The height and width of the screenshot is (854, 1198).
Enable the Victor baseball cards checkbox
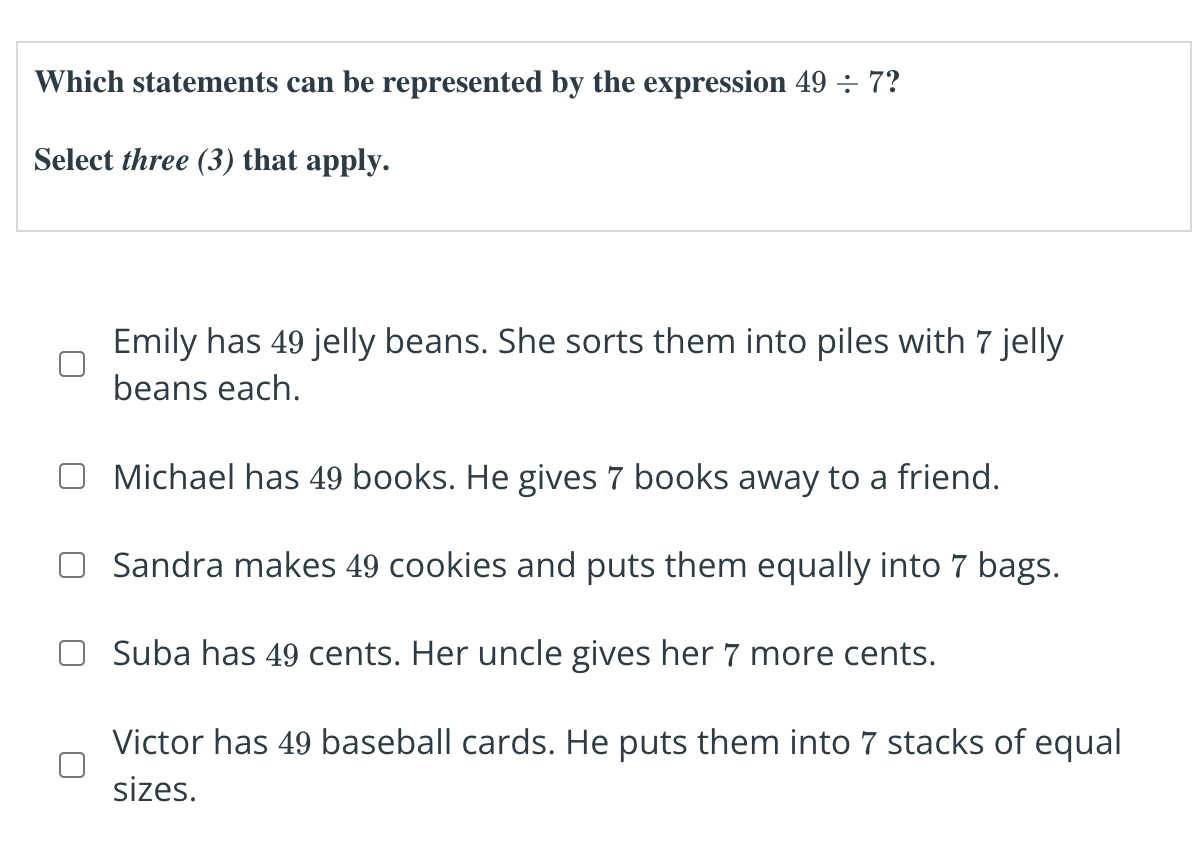[69, 766]
